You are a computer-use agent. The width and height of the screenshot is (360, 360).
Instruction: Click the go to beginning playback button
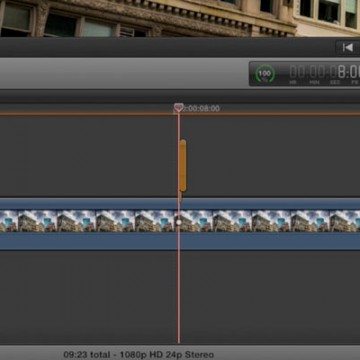point(347,48)
